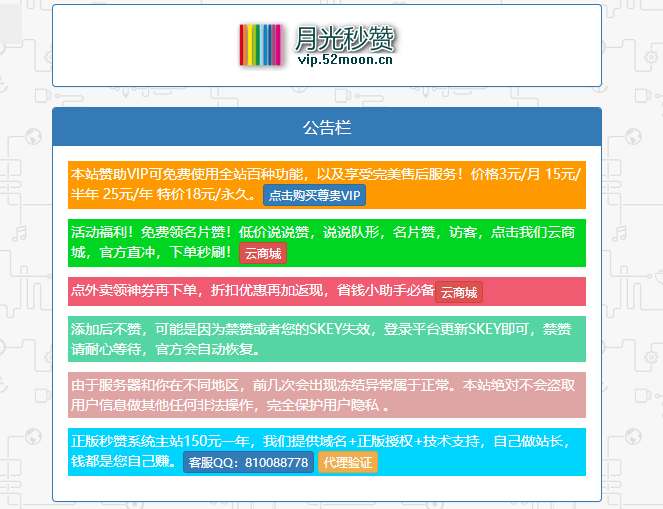Open 云商城 in the red coupon notice
This screenshot has height=509, width=663.
[459, 293]
